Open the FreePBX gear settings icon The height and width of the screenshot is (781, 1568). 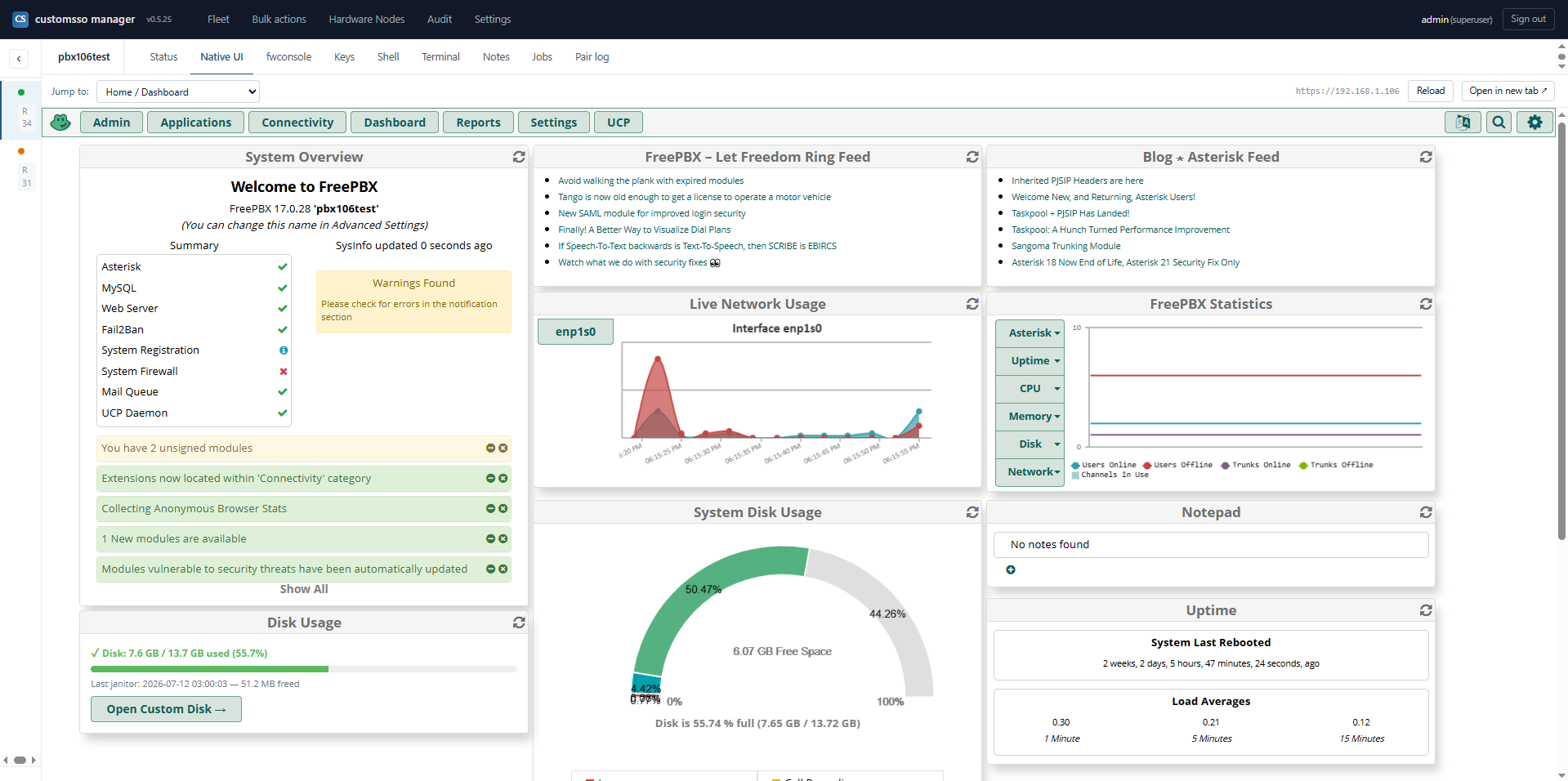pos(1534,123)
